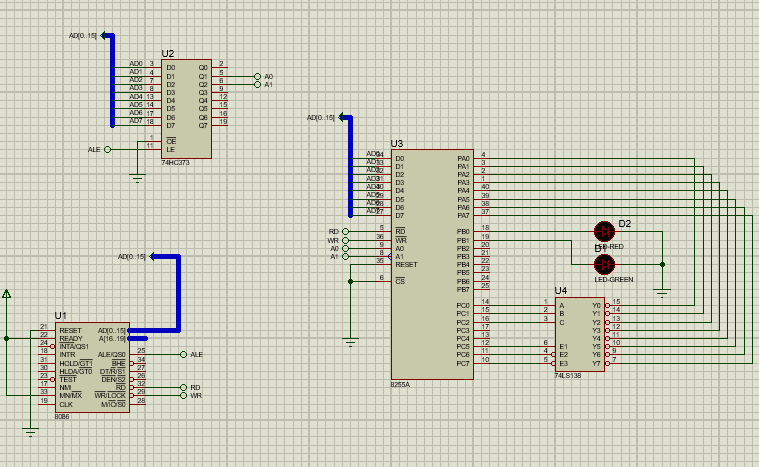Select the junction dot on U3's CS wire

(x=350, y=281)
